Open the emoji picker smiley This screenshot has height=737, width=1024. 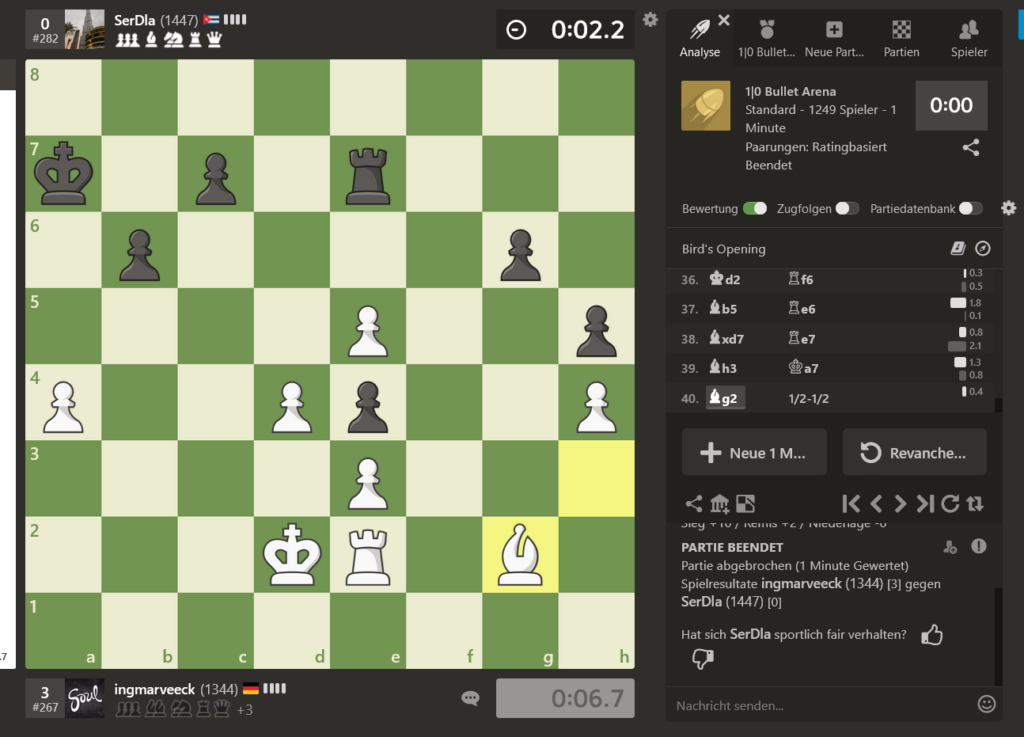point(986,704)
